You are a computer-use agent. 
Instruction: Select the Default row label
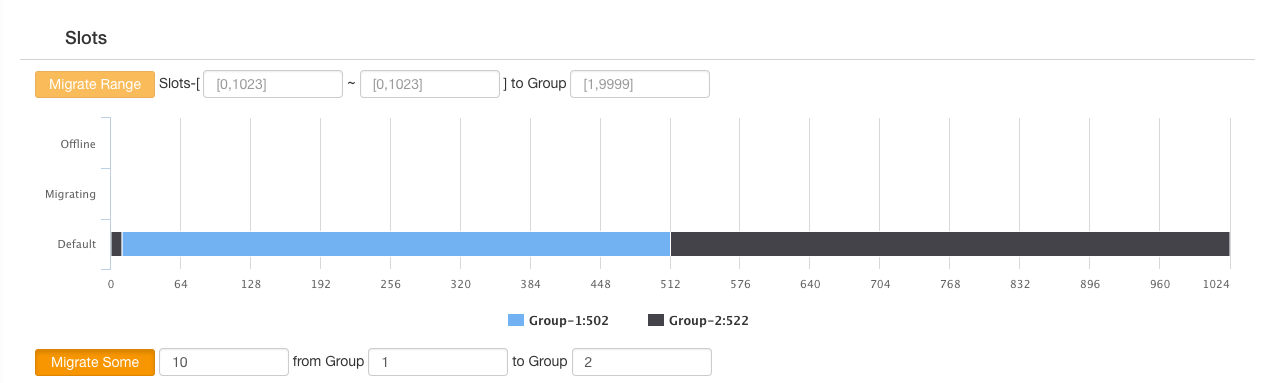[x=77, y=244]
